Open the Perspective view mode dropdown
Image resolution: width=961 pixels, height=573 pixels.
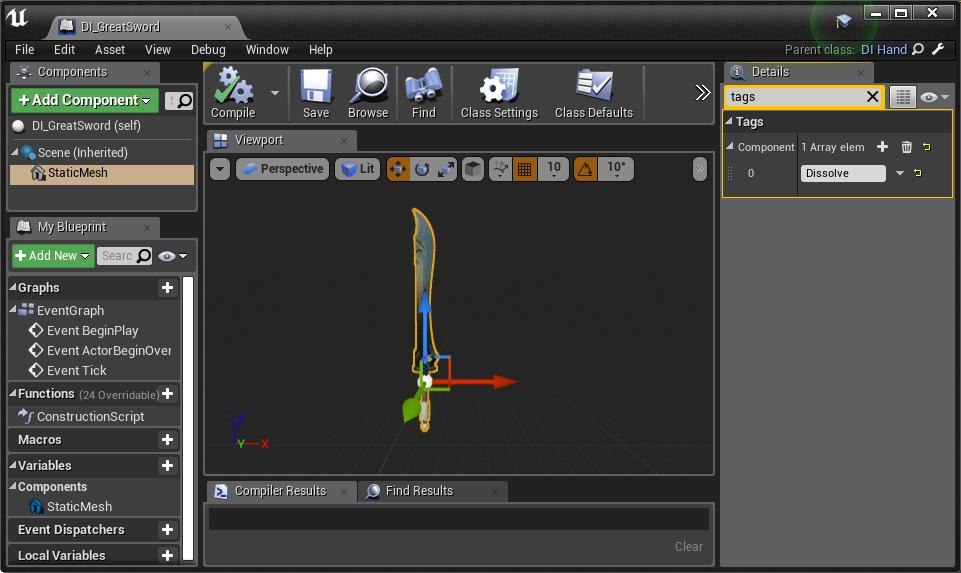pos(282,169)
